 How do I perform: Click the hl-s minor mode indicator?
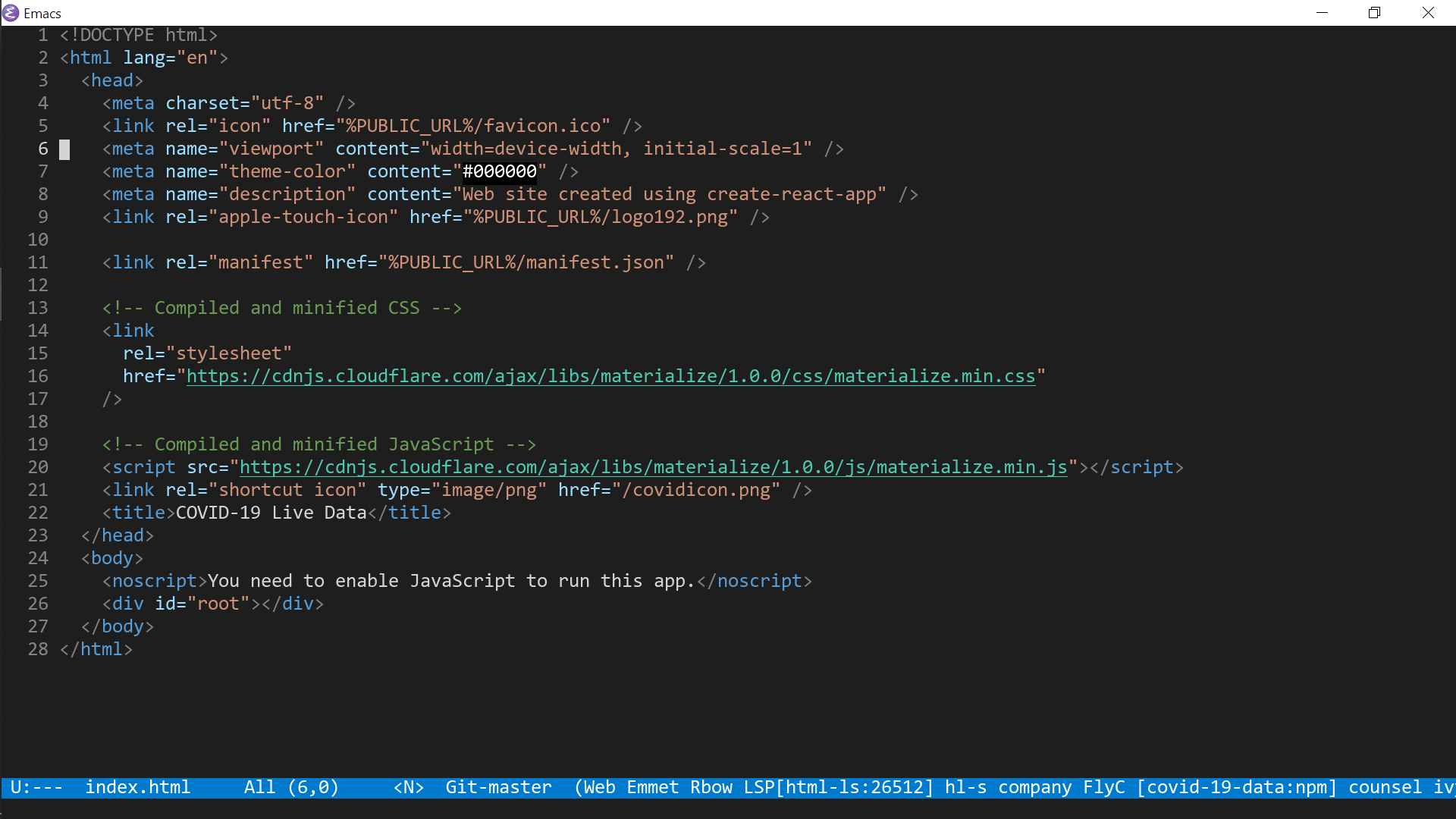965,787
